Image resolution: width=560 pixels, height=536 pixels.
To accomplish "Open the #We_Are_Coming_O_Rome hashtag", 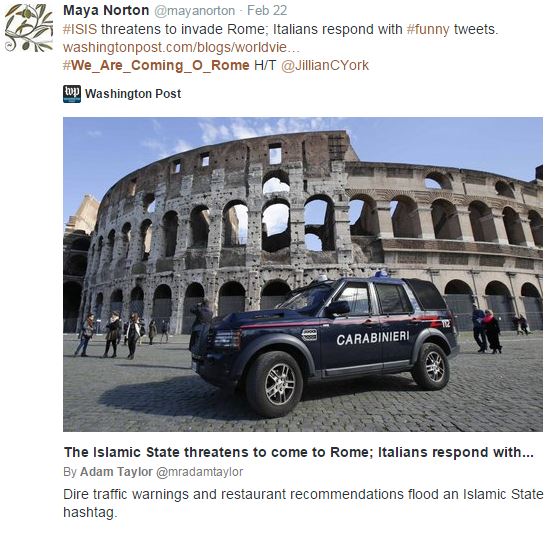I will pos(156,66).
